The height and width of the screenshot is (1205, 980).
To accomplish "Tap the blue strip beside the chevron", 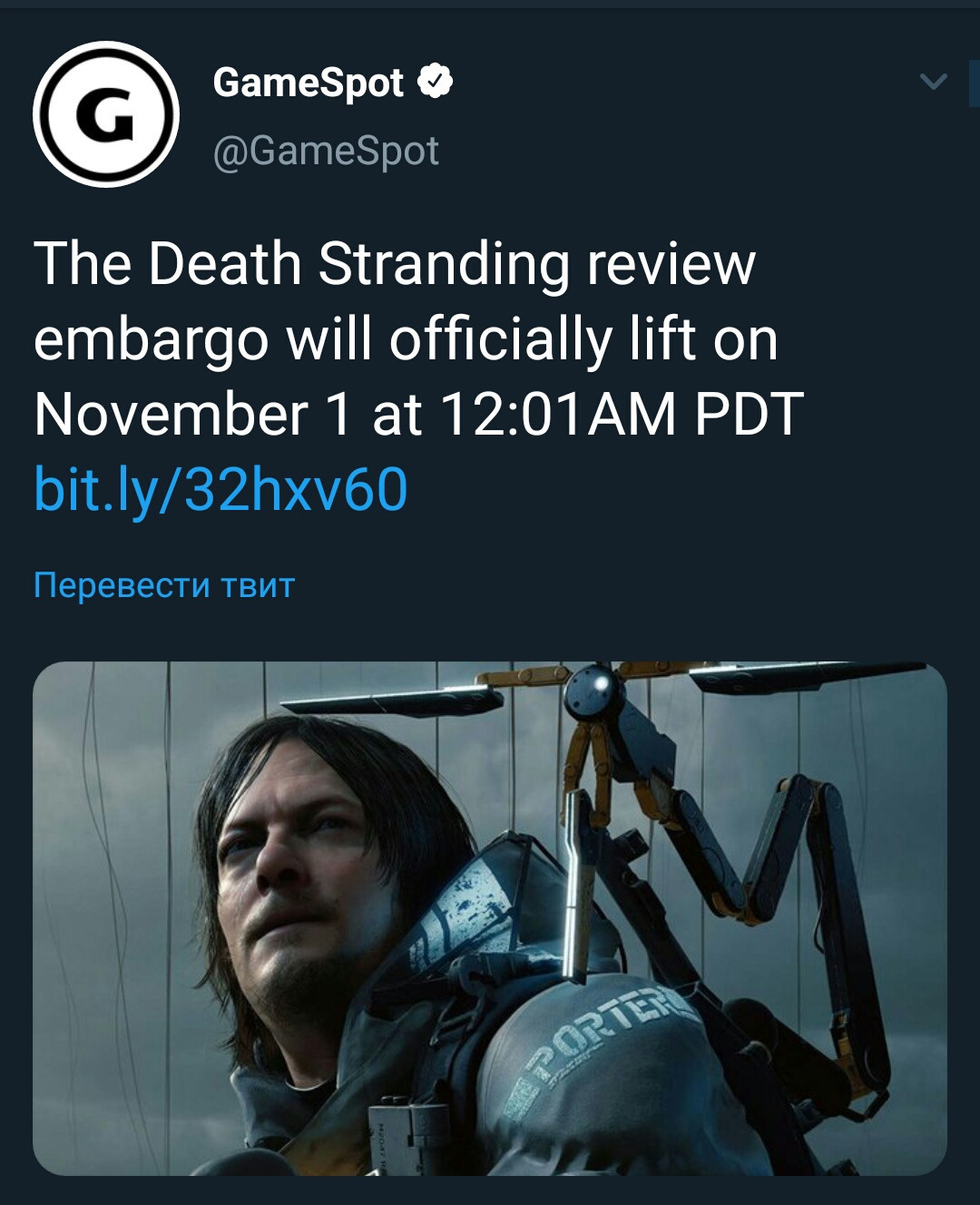I will 975,83.
